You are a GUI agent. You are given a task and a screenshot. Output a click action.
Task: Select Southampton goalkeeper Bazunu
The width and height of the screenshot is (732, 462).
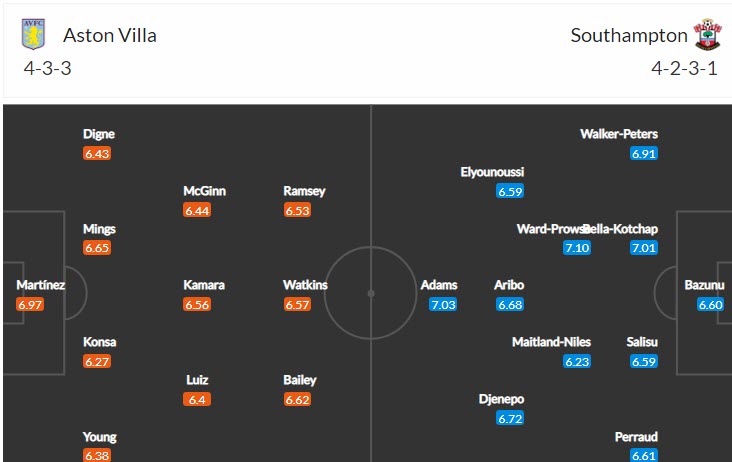(x=704, y=285)
